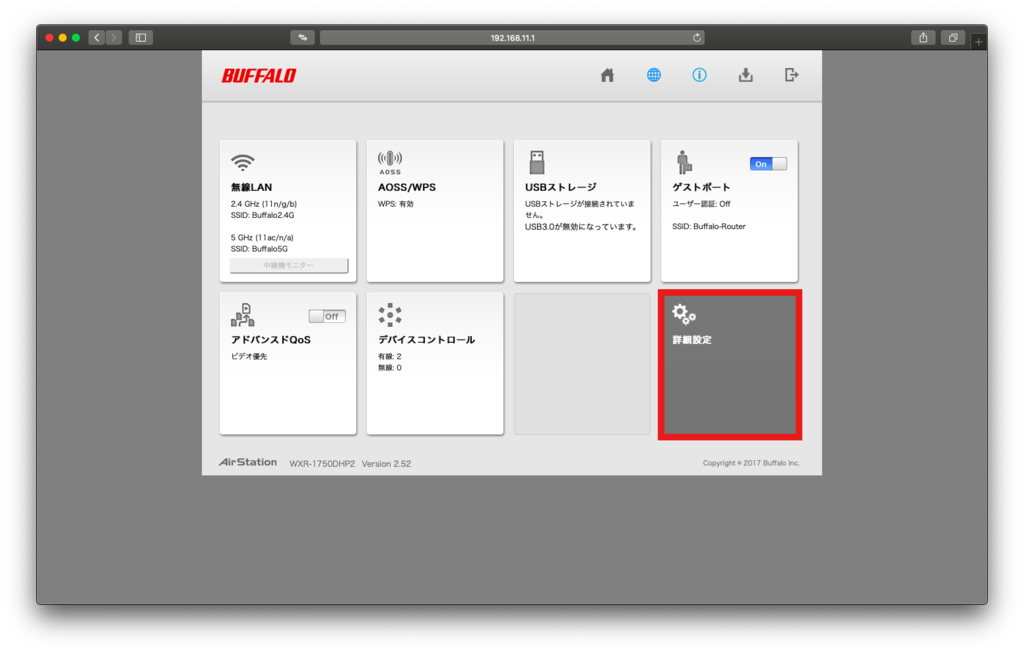Click the Version 2.52 text
Screen dimensions: 1024x653
[387, 464]
